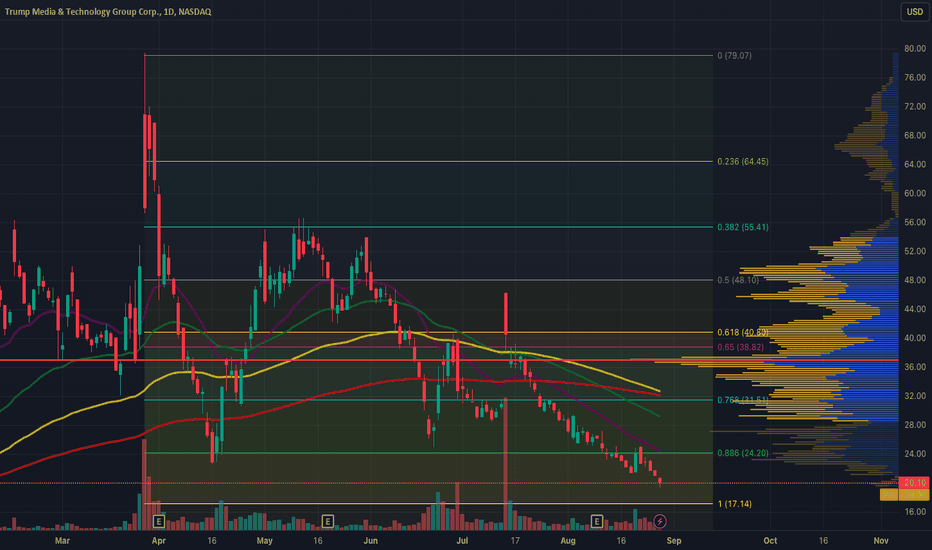932x550 pixels.
Task: Click the 60.00 price axis tick
Action: pos(915,193)
